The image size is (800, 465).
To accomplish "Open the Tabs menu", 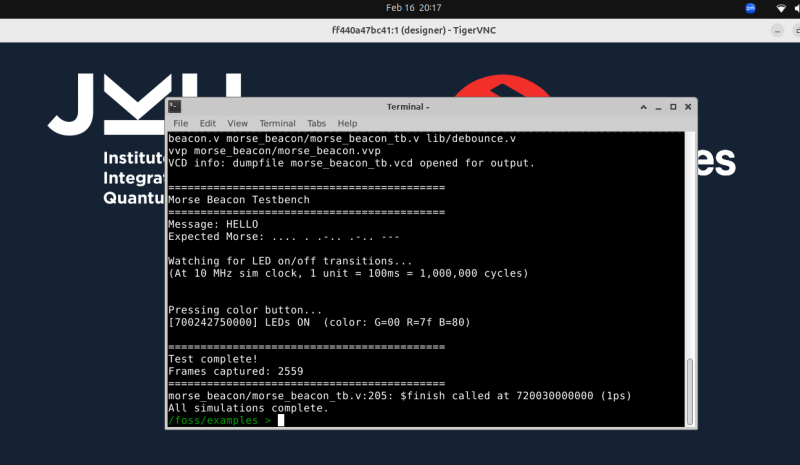I will (x=318, y=123).
